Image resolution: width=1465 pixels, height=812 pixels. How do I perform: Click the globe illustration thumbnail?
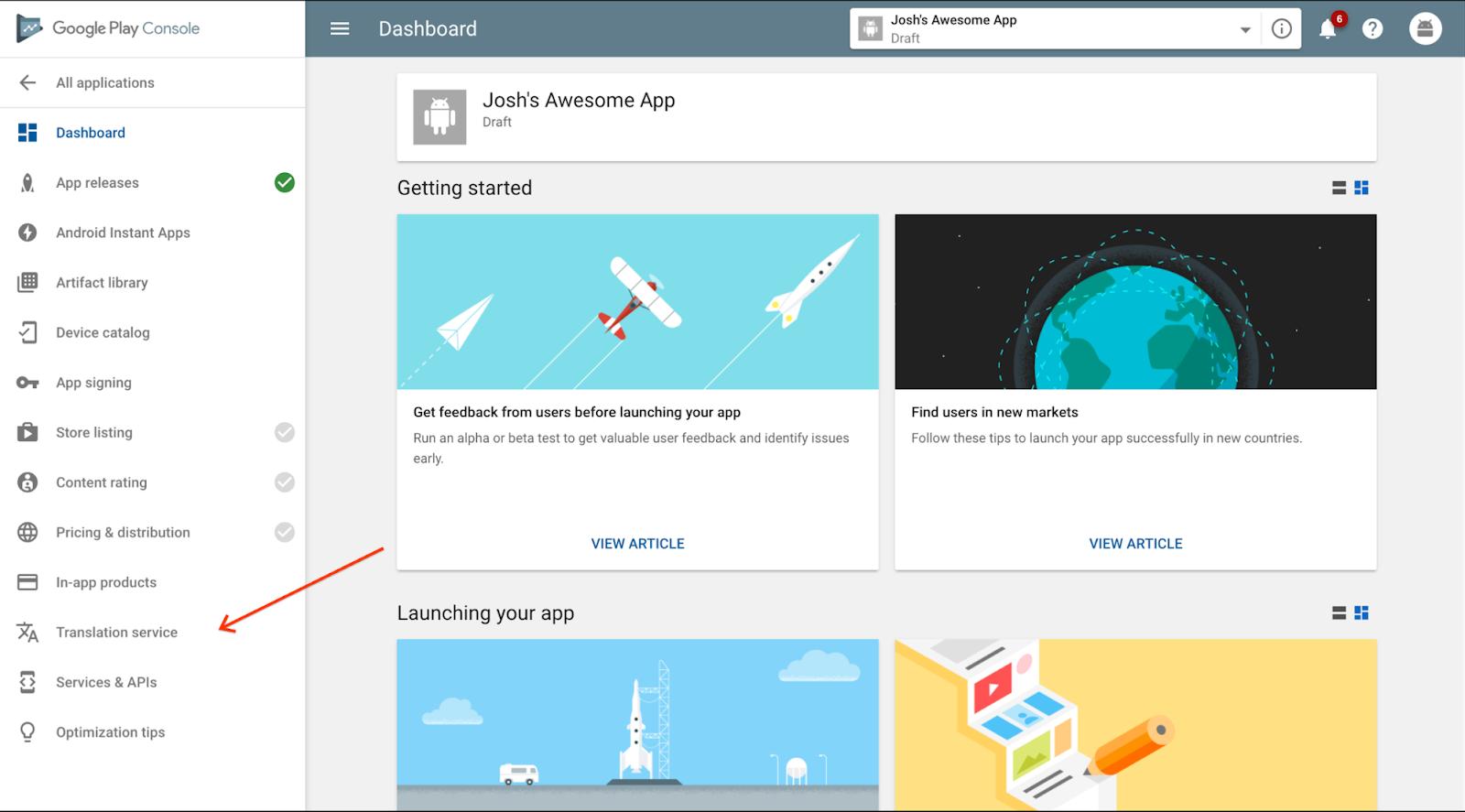[x=1135, y=302]
